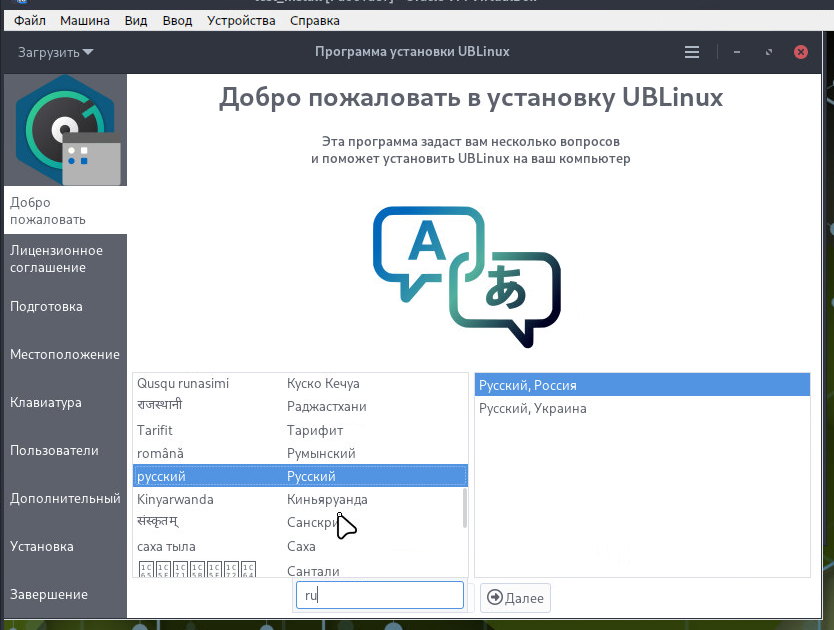
Task: Click the Программа установки UBLinux title
Action: pos(412,52)
